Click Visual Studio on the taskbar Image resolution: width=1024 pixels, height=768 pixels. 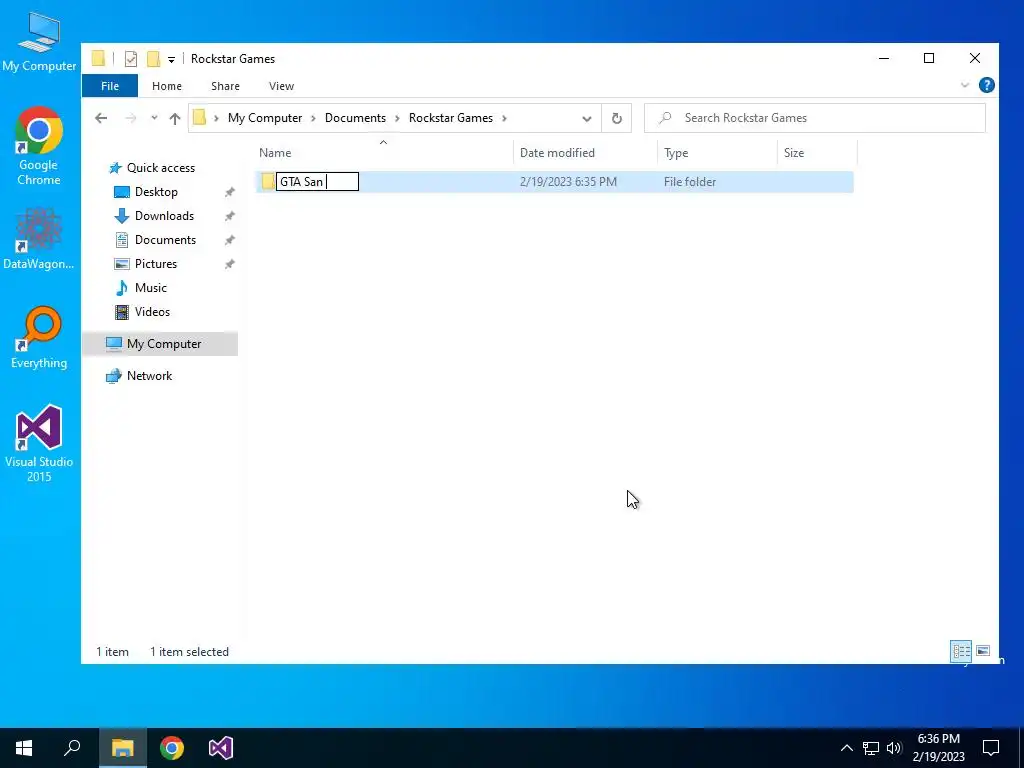pos(221,748)
